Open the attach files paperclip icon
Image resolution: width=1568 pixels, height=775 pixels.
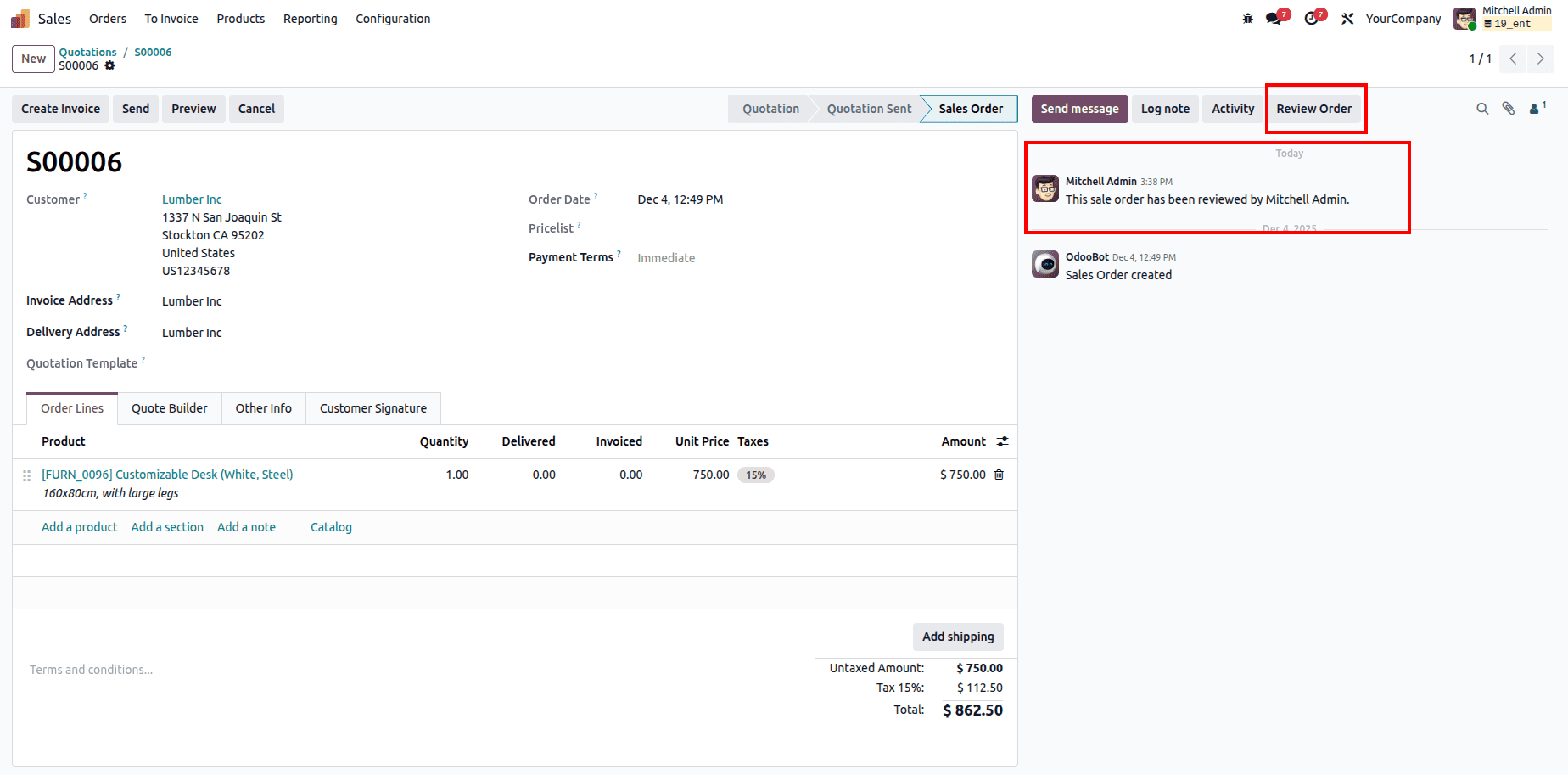pos(1509,109)
